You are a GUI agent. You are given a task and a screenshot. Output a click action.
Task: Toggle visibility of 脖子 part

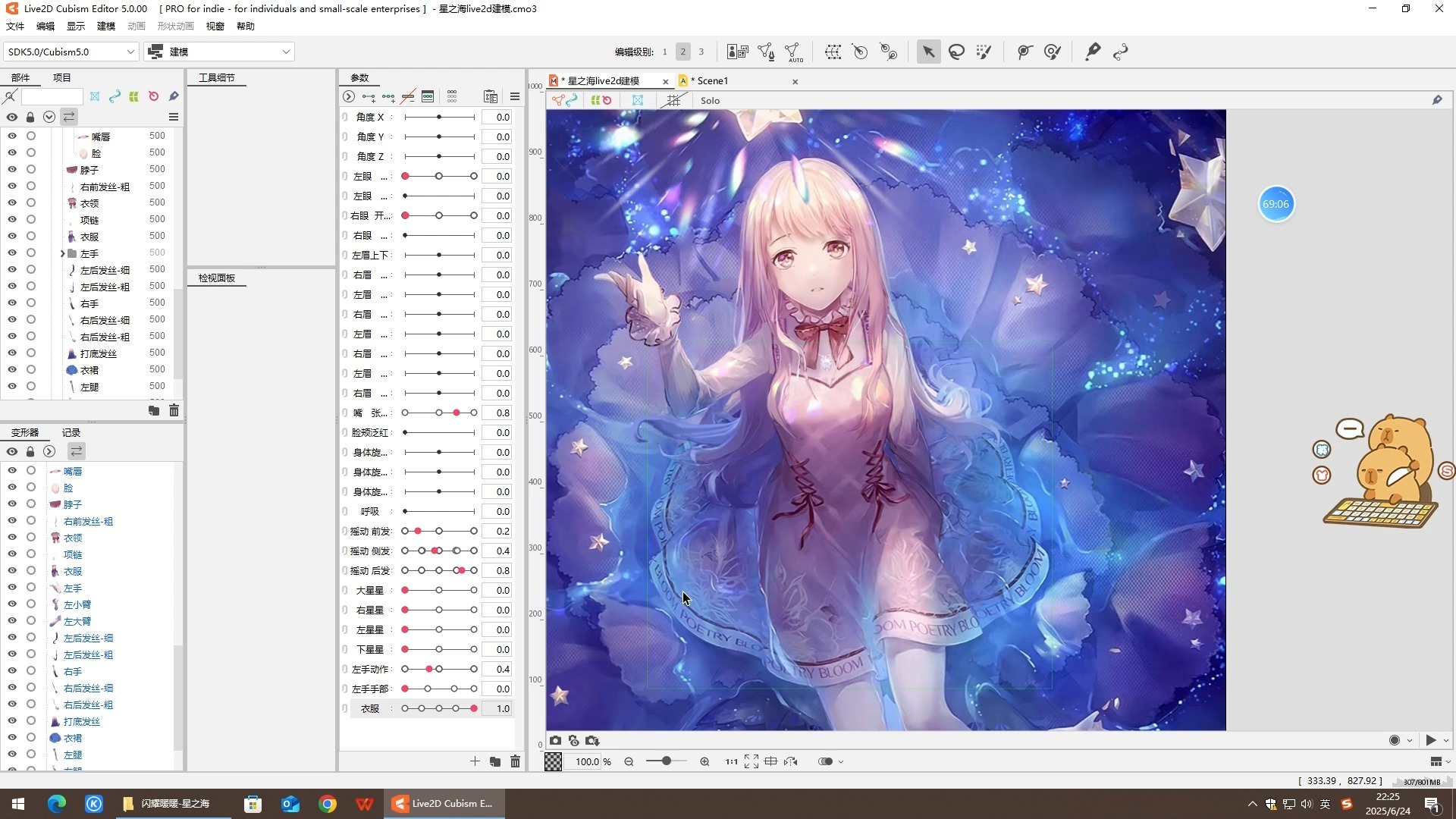[12, 169]
